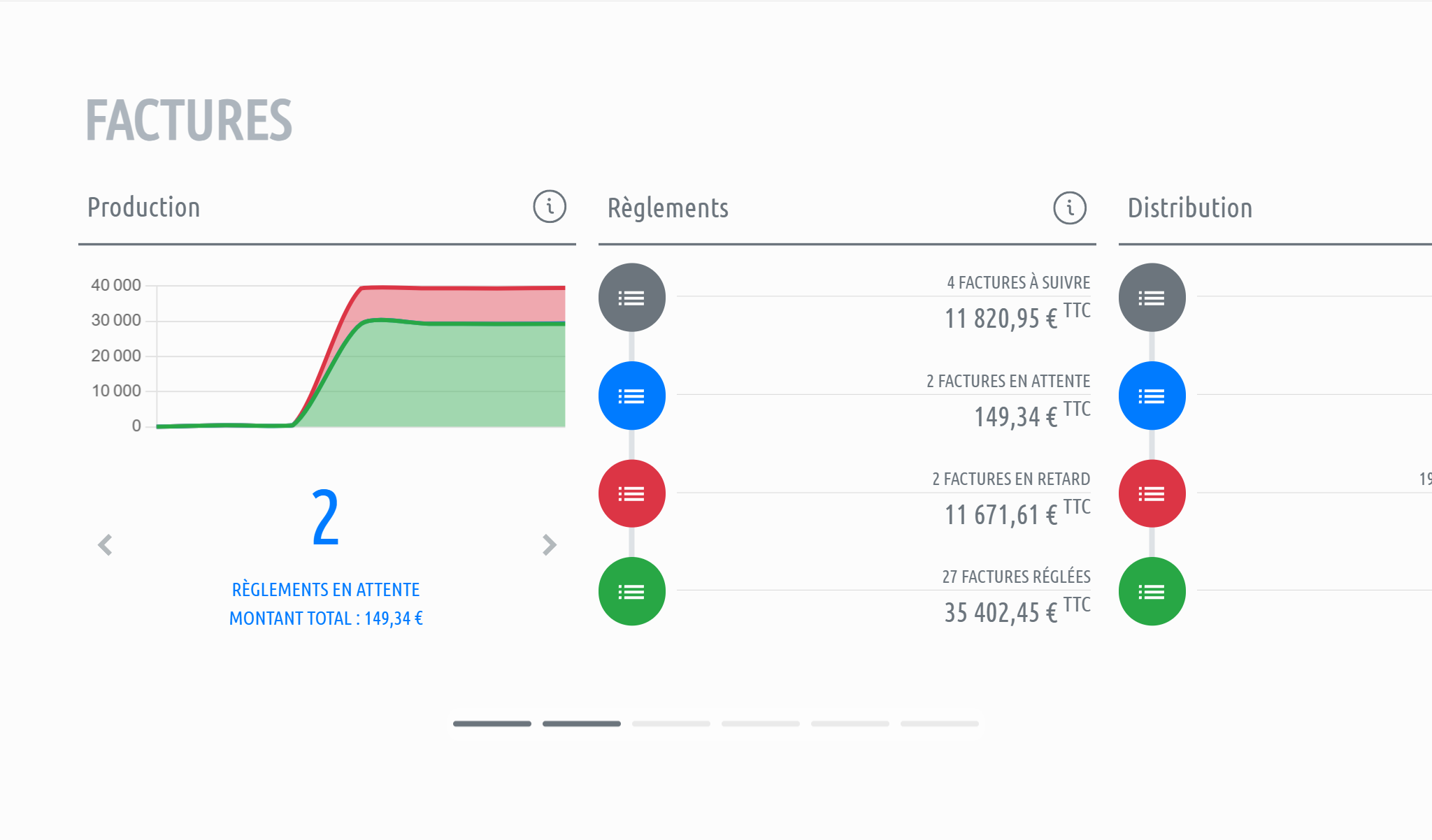Click Règlements en attente montant total text
This screenshot has width=1432, height=840.
pyautogui.click(x=326, y=618)
